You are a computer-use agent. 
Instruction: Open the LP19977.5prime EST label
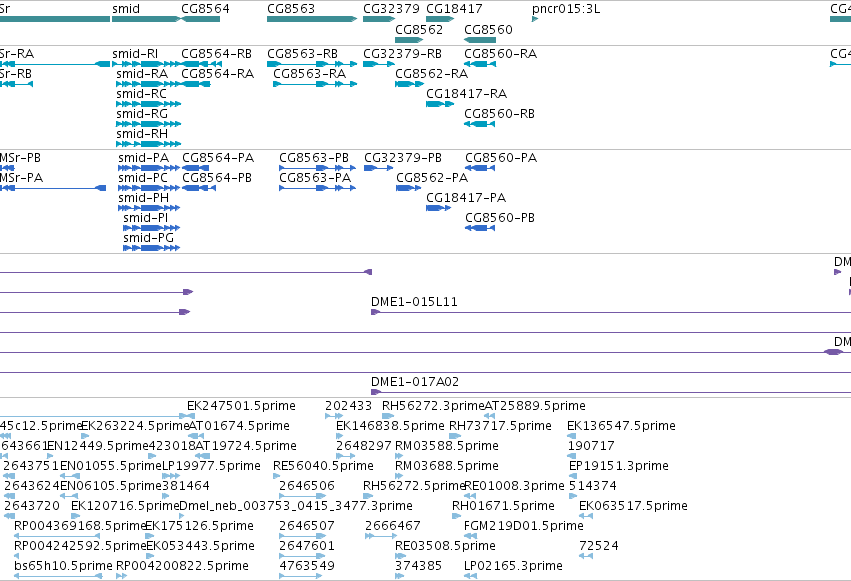click(x=211, y=466)
